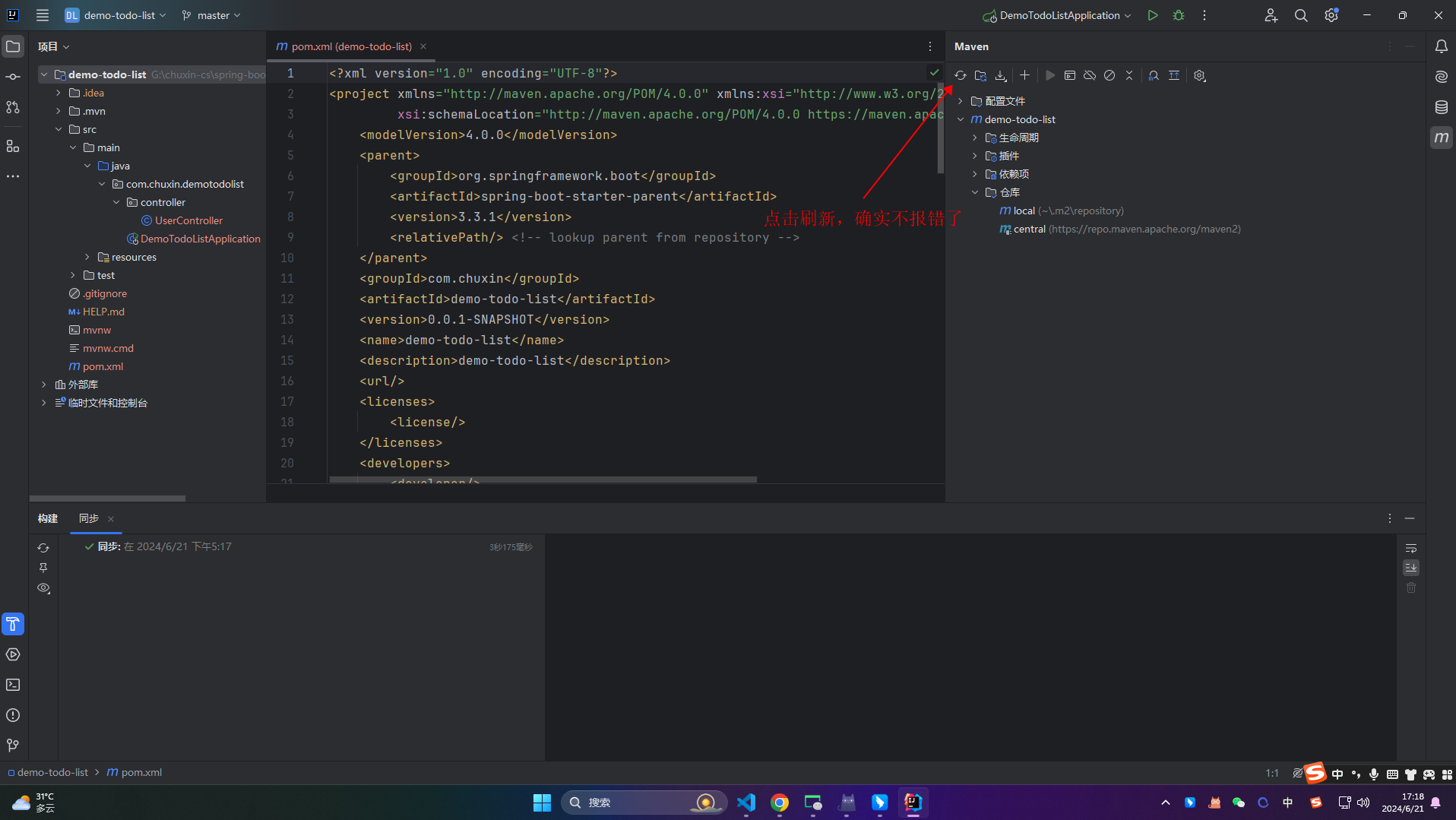Open Terminal tool window
This screenshot has height=820, width=1456.
click(13, 685)
